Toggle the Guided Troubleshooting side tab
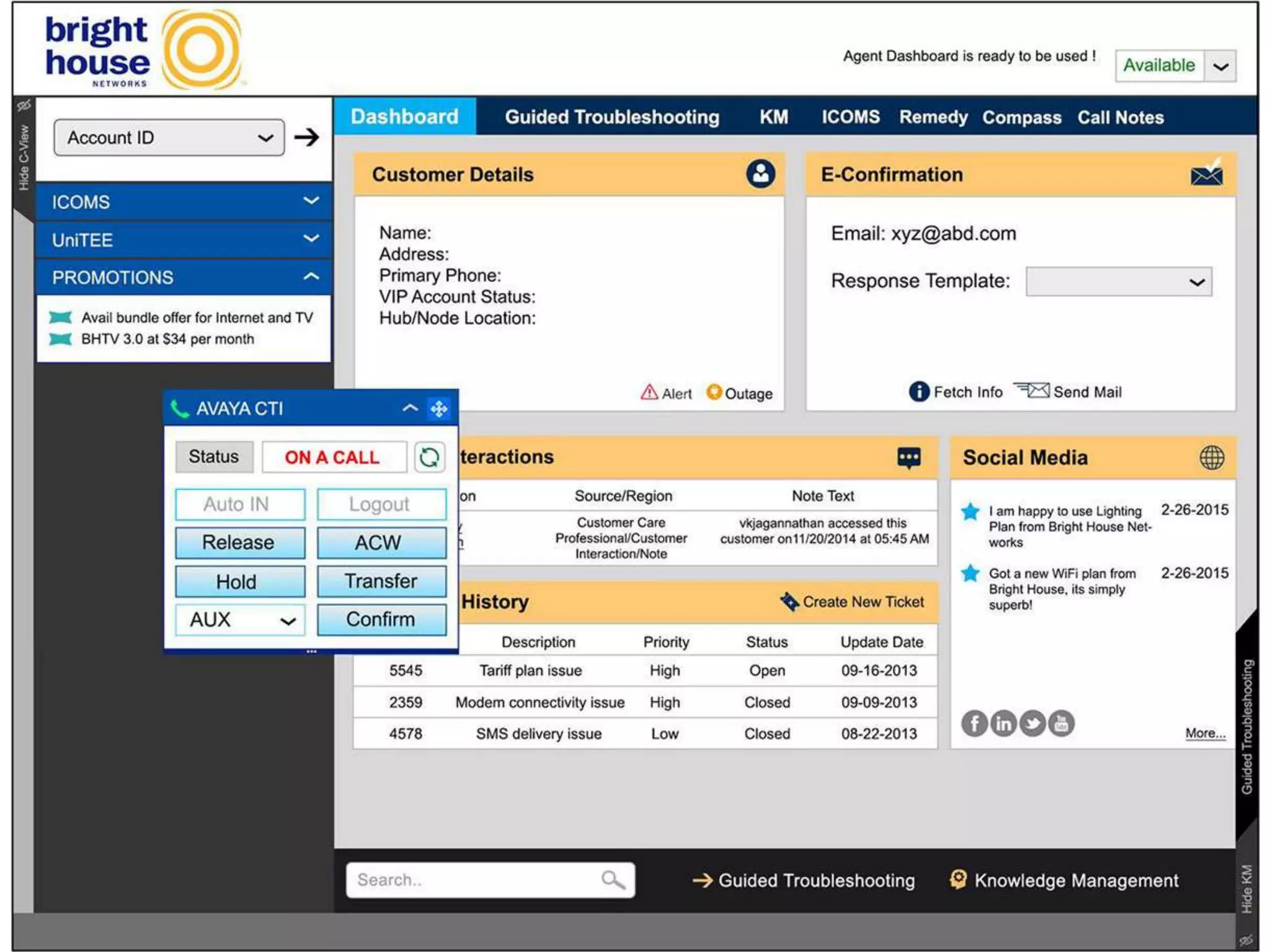This screenshot has width=1270, height=952. click(1247, 726)
